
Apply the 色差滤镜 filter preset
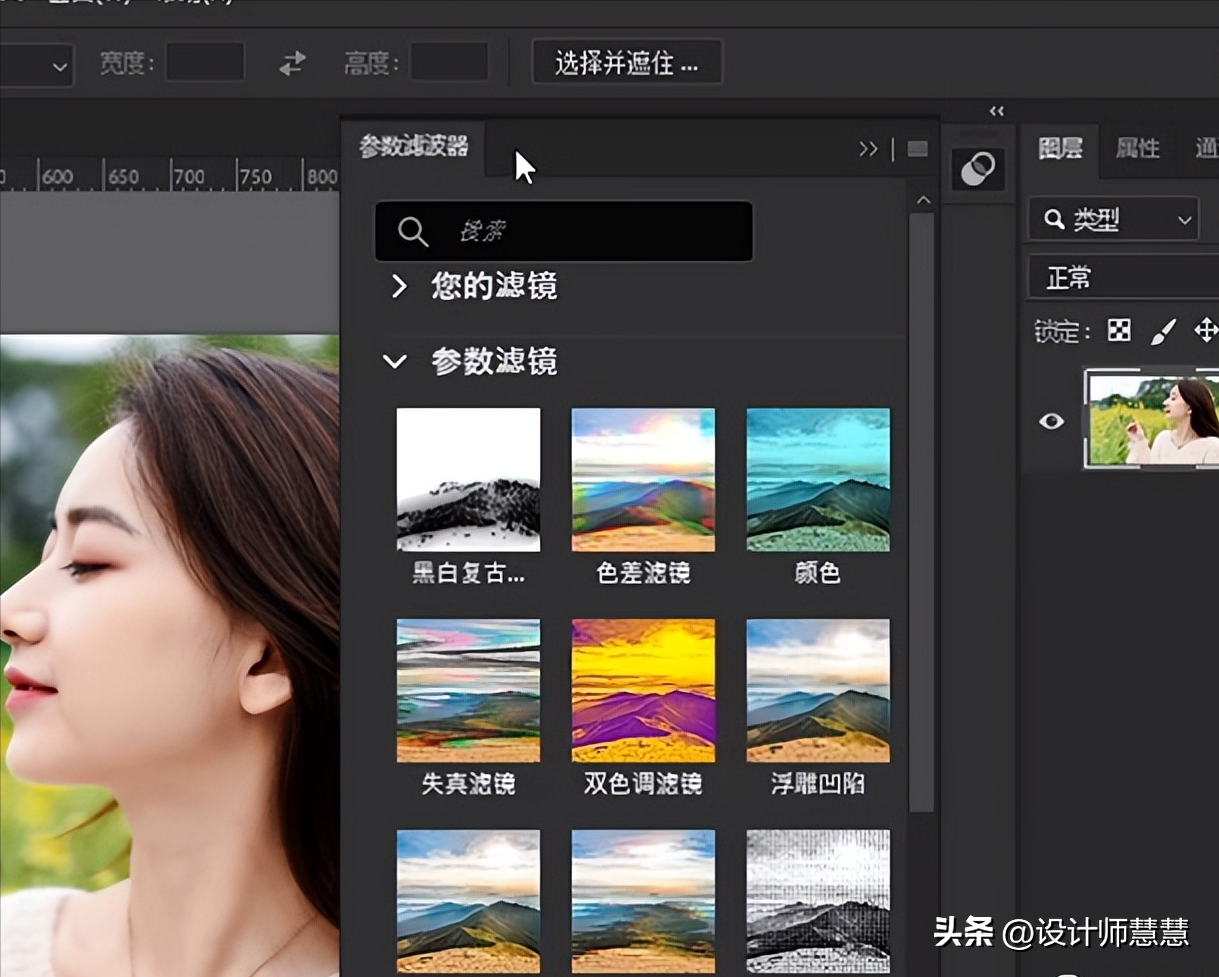pyautogui.click(x=643, y=480)
